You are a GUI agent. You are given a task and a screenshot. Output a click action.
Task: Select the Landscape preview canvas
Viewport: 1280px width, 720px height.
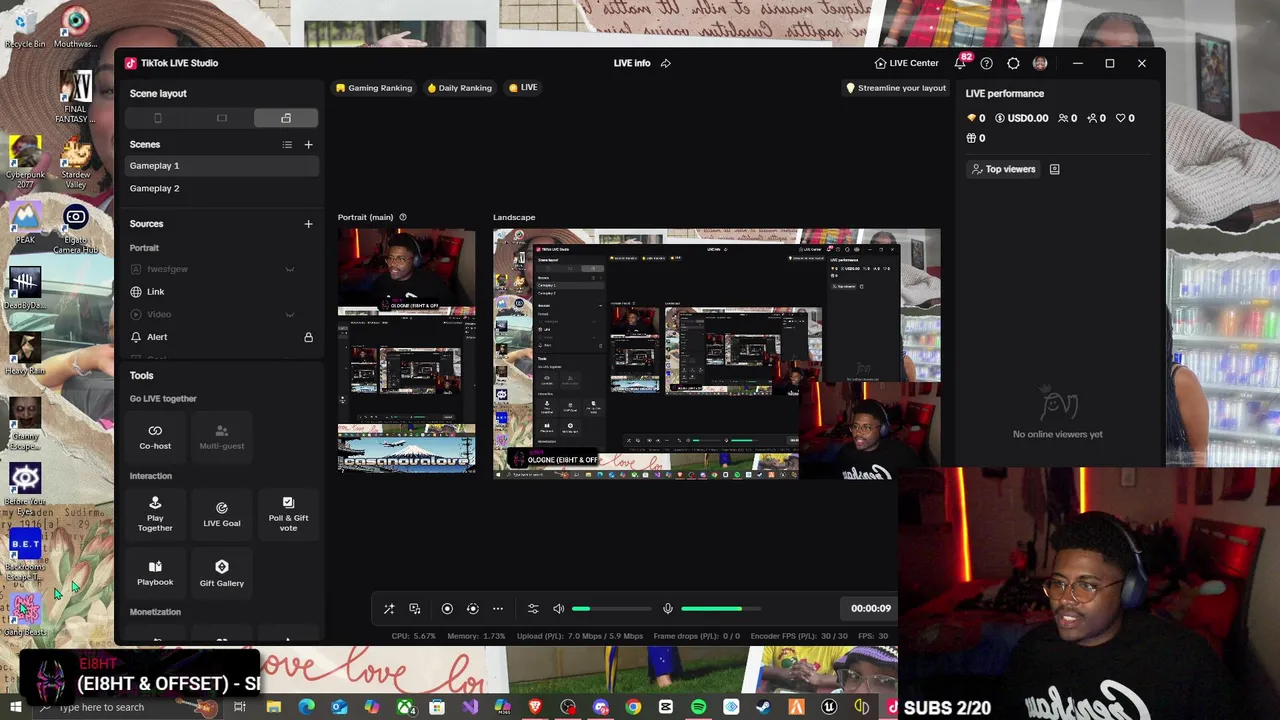tap(717, 353)
